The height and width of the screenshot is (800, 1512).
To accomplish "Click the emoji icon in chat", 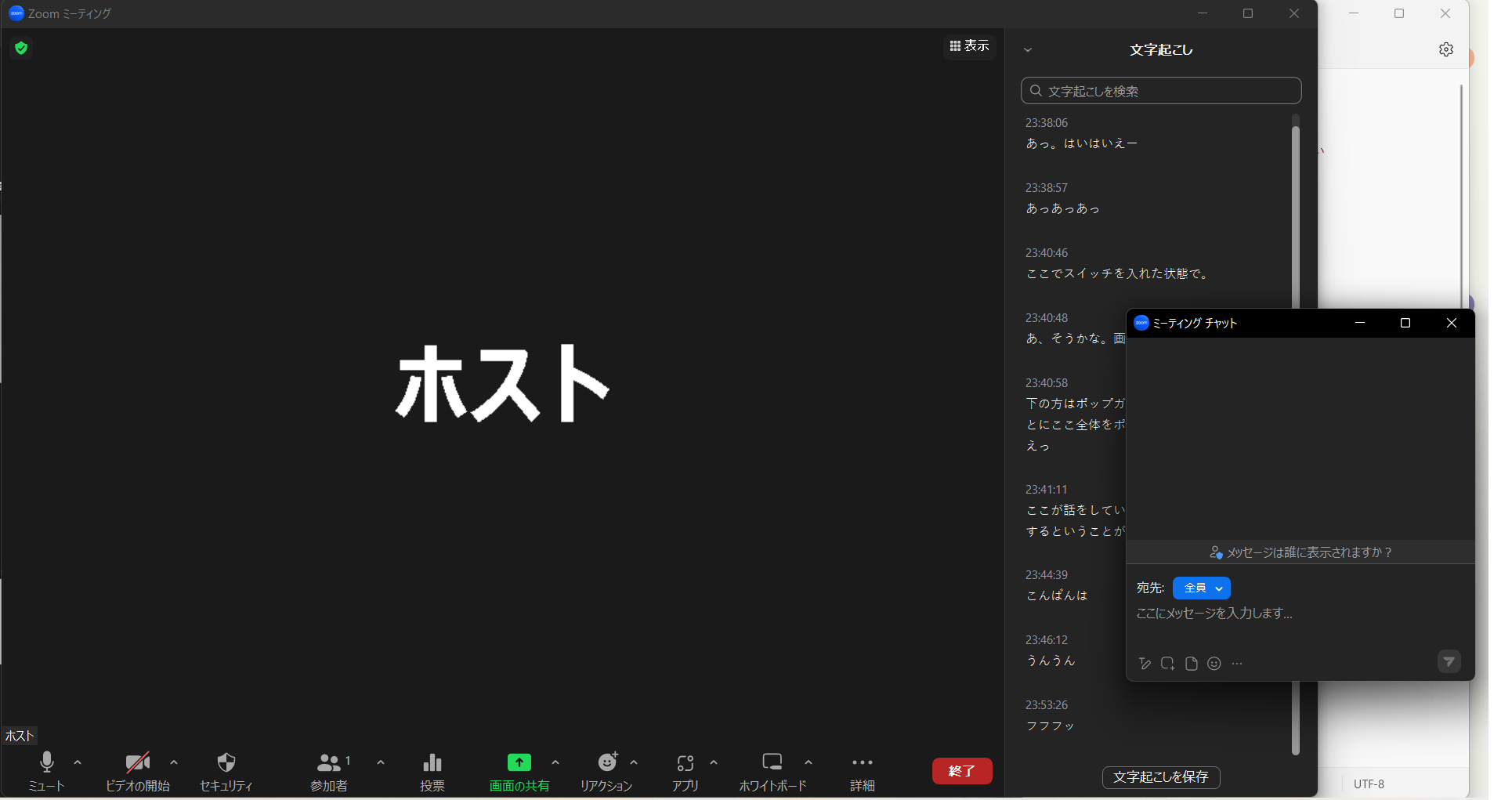I will [1214, 664].
